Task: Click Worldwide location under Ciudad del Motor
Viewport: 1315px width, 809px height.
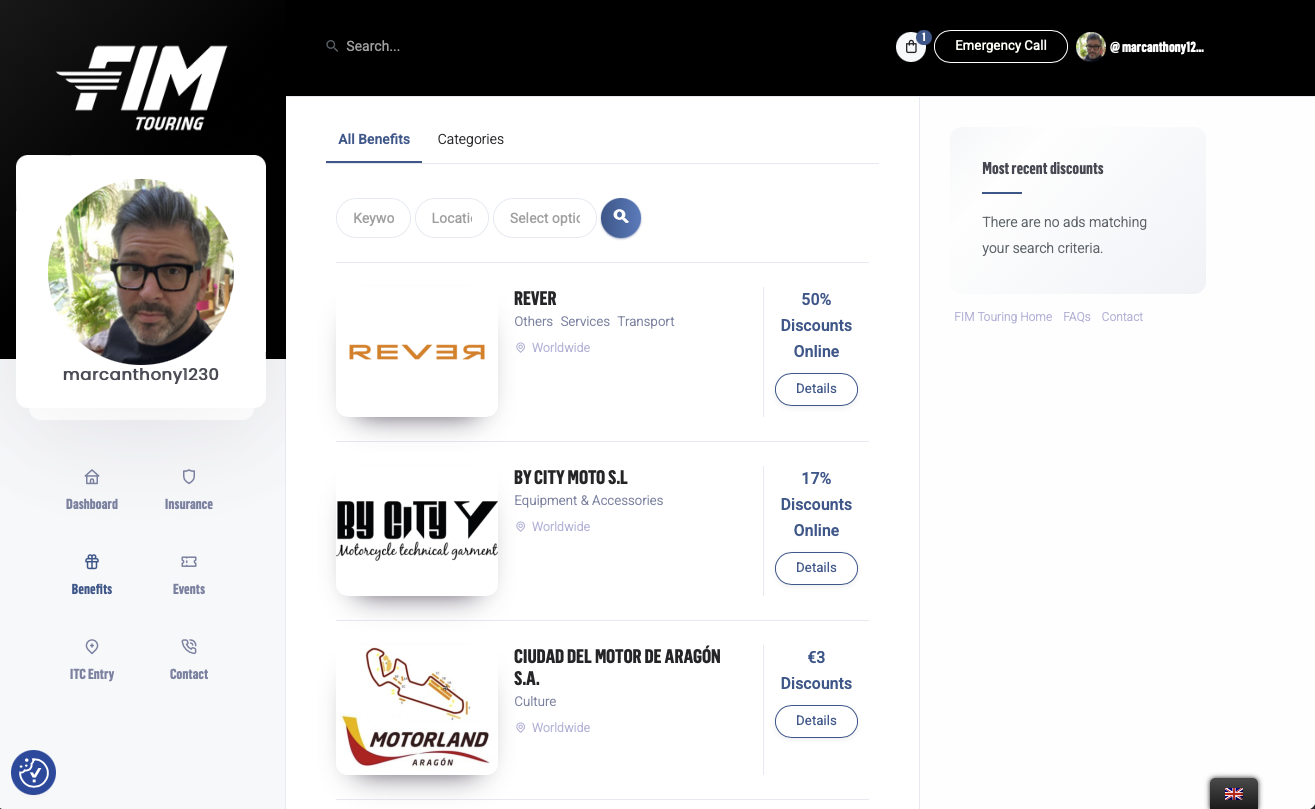Action: [561, 728]
